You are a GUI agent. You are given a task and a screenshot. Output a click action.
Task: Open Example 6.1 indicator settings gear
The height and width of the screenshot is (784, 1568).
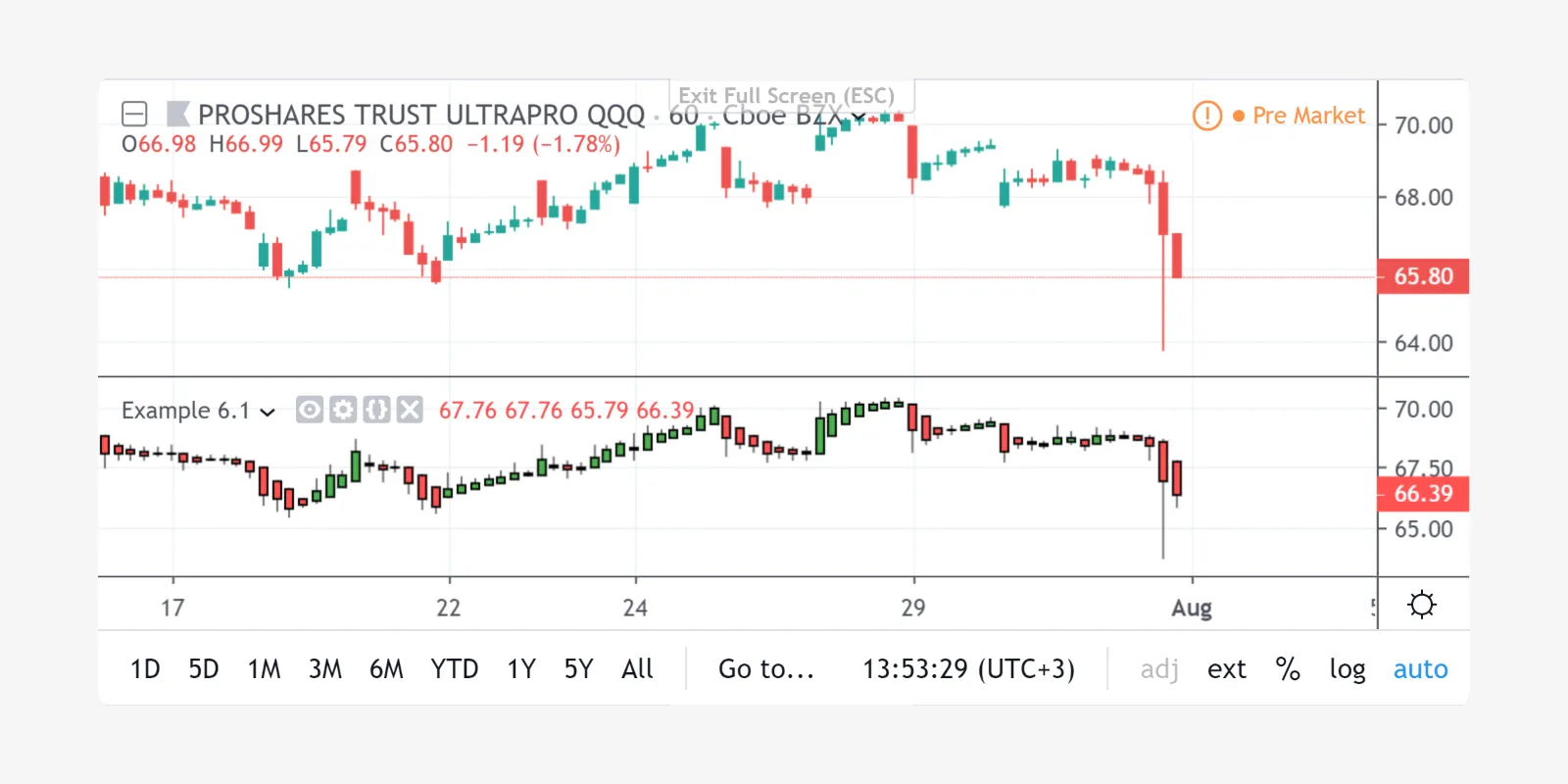343,410
